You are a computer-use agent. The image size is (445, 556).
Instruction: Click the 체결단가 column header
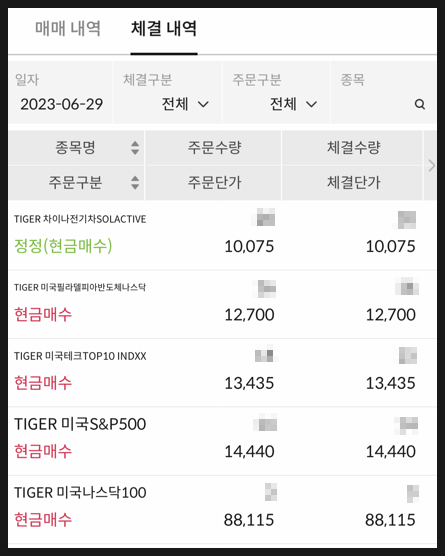(353, 183)
